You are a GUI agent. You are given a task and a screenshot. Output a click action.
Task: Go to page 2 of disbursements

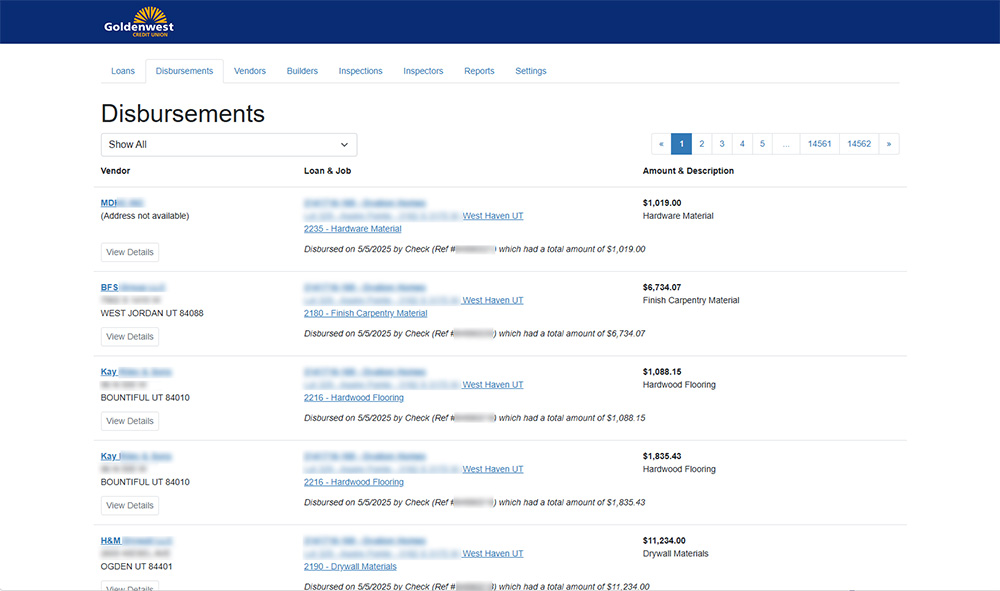click(701, 143)
